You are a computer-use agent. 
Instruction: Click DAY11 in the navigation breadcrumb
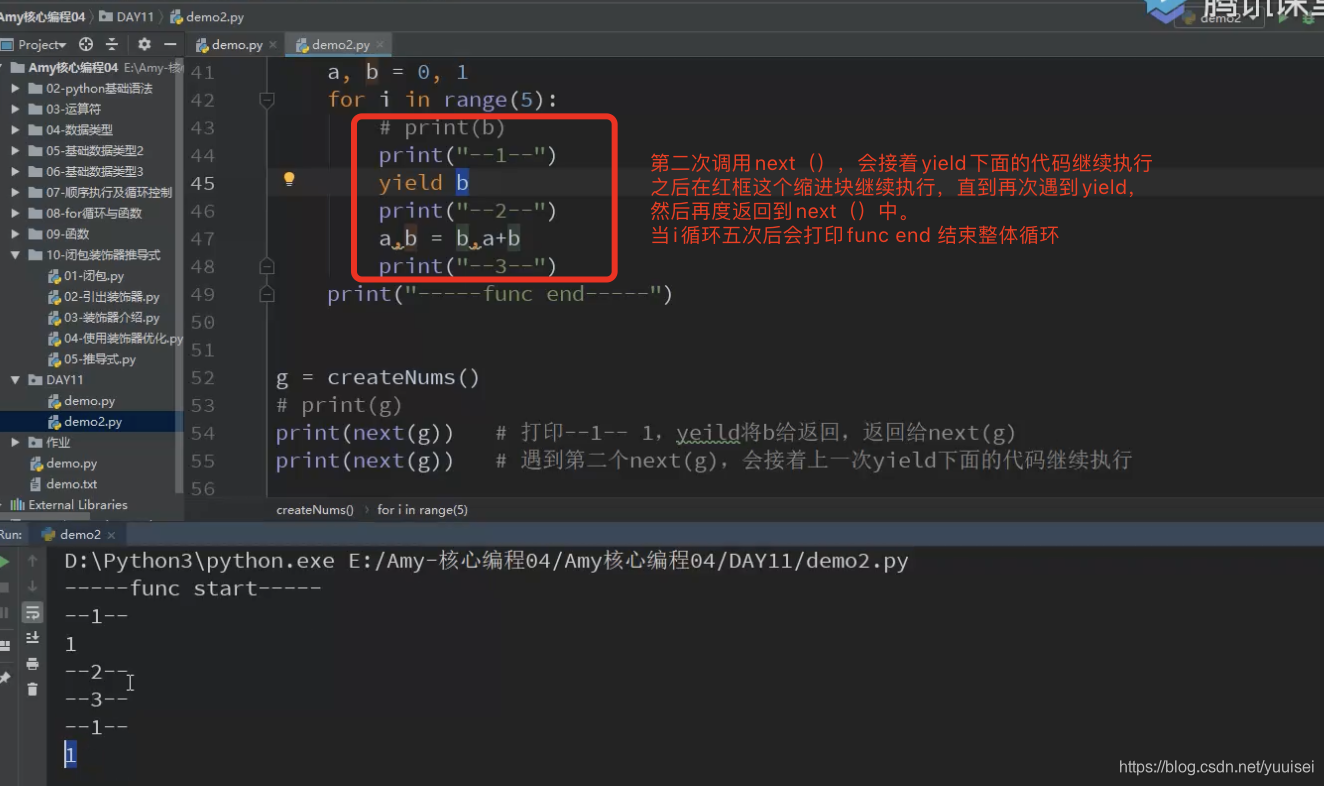click(127, 17)
